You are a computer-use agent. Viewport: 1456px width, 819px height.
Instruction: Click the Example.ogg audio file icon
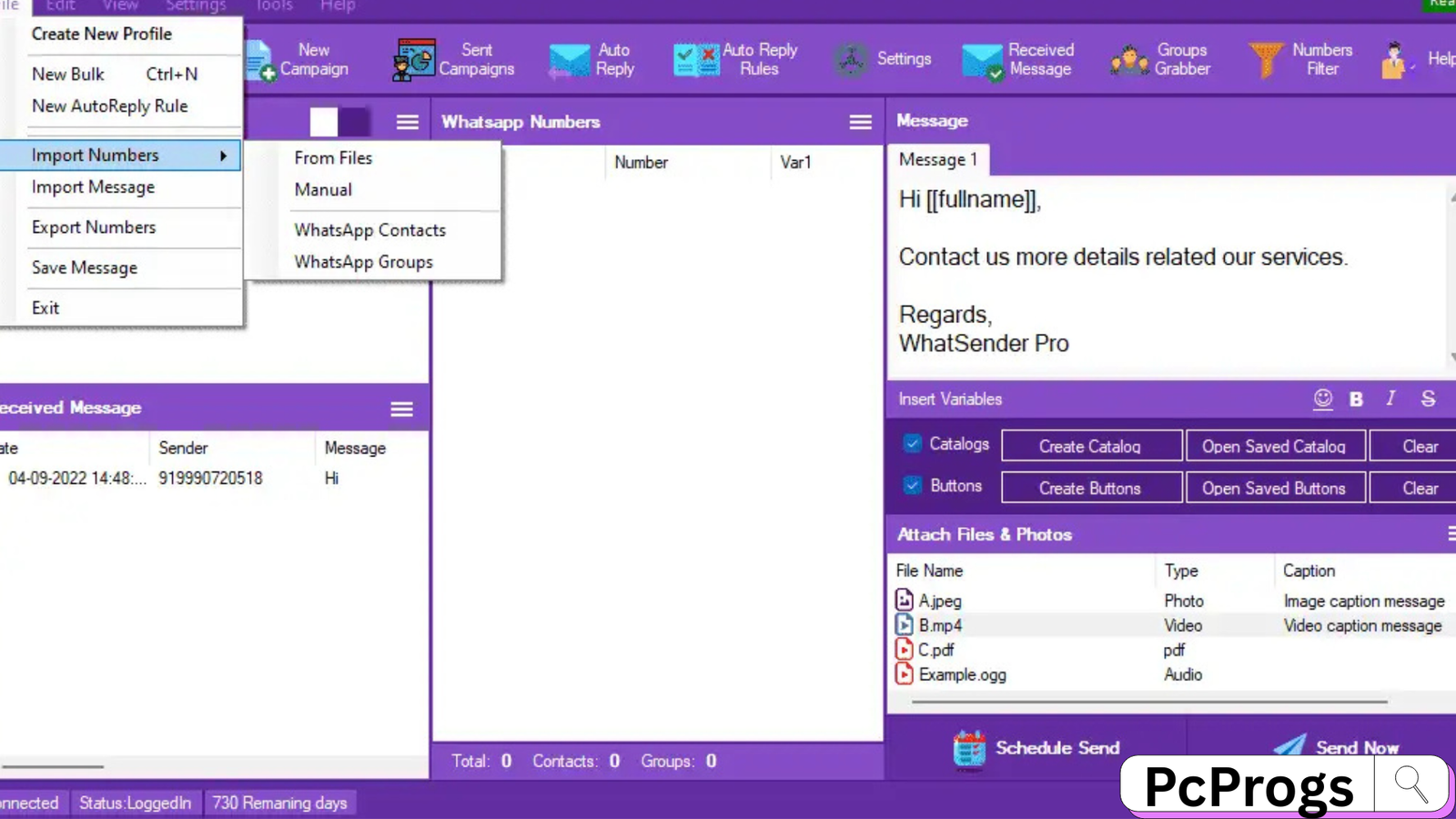904,673
